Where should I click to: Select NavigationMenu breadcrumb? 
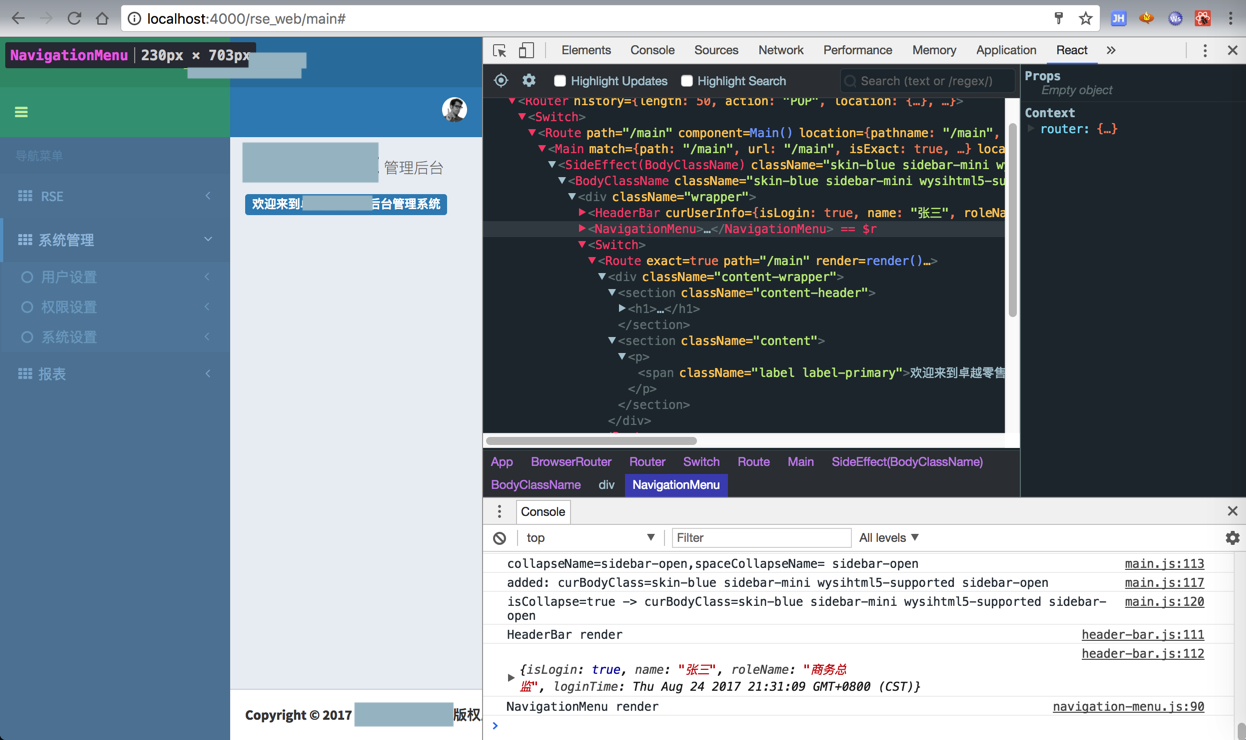click(x=676, y=485)
